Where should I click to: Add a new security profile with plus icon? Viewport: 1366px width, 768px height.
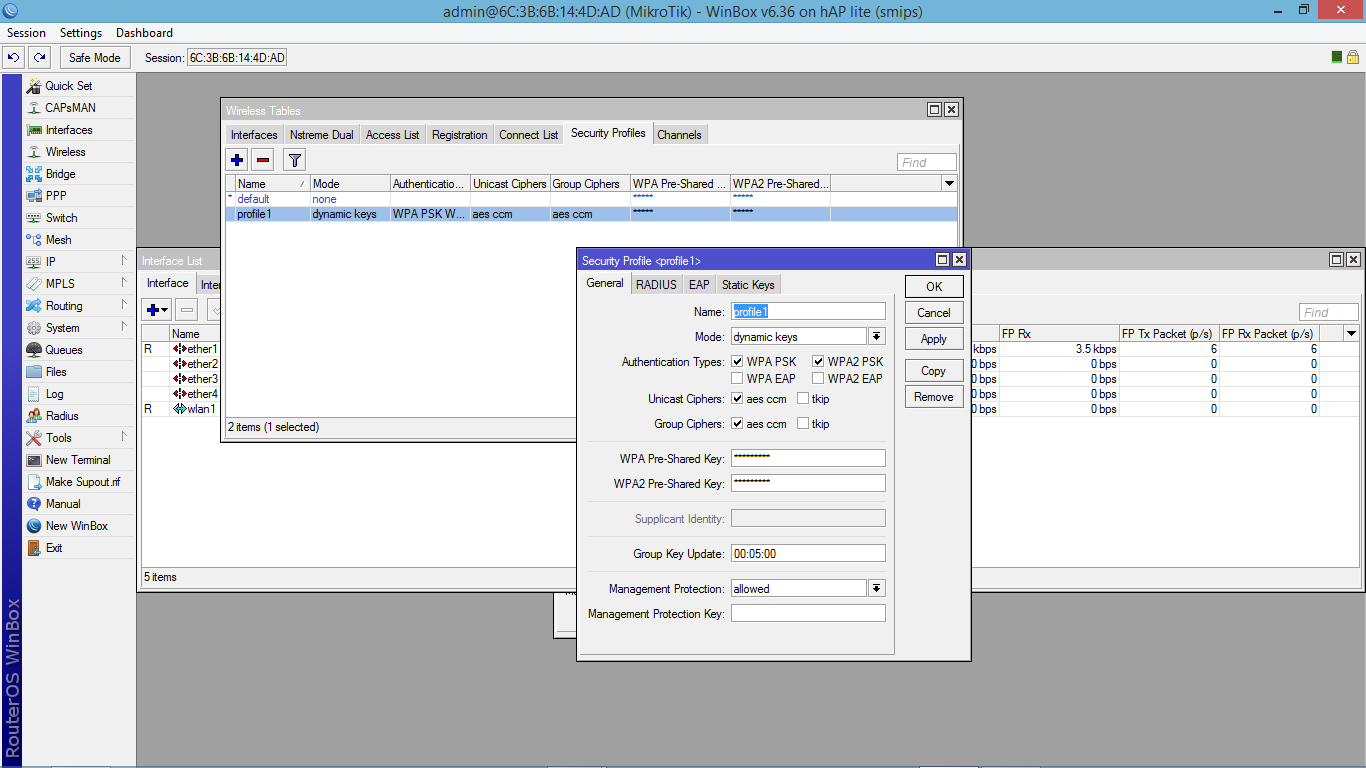click(x=237, y=159)
